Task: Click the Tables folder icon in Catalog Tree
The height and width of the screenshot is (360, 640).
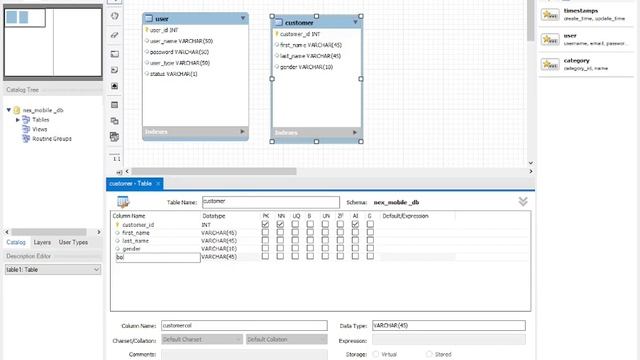Action: pos(26,120)
